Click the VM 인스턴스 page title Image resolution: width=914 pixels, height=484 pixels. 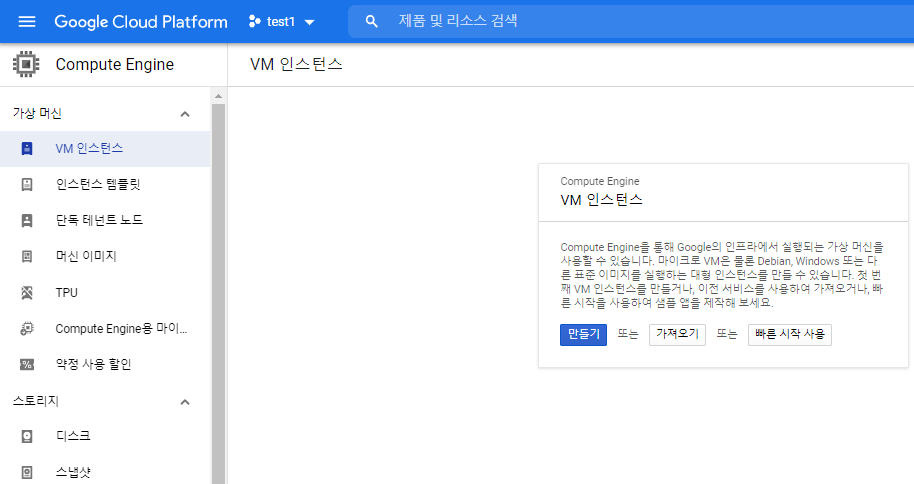(x=296, y=64)
